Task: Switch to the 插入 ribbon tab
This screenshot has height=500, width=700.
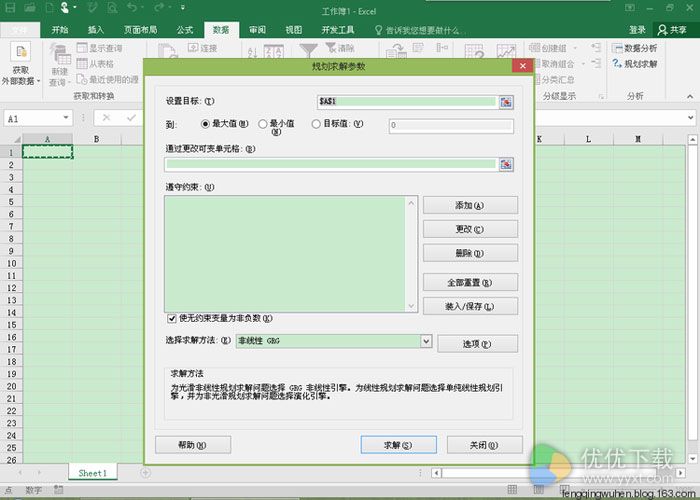Action: coord(96,30)
